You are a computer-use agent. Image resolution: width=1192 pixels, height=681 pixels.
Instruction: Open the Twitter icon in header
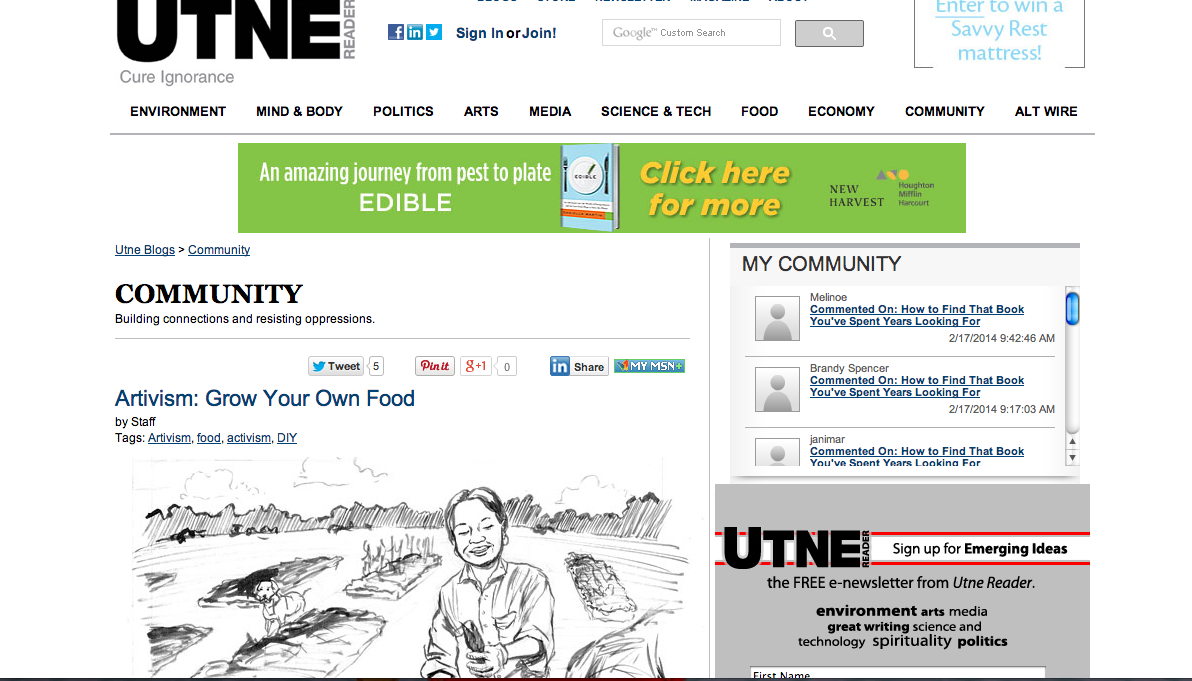(433, 32)
